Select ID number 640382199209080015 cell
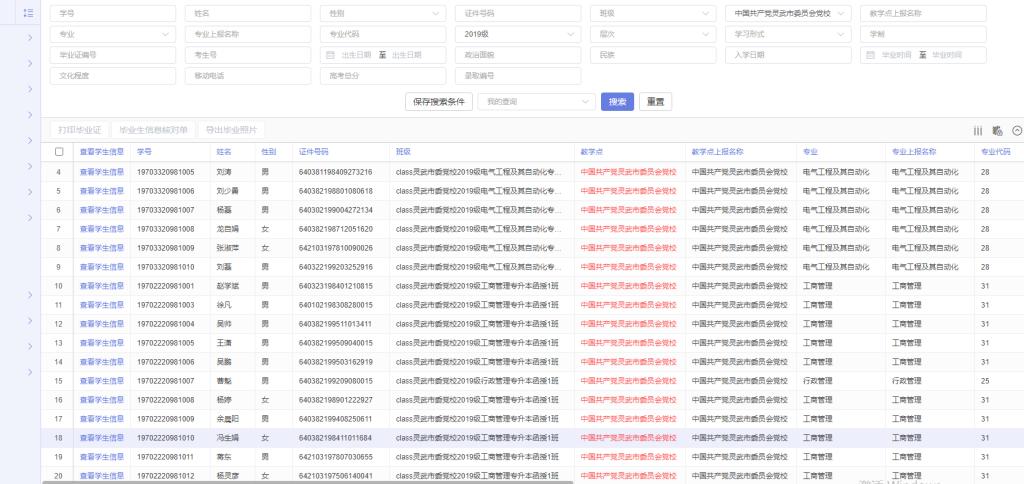The image size is (1024, 484). [x=336, y=381]
